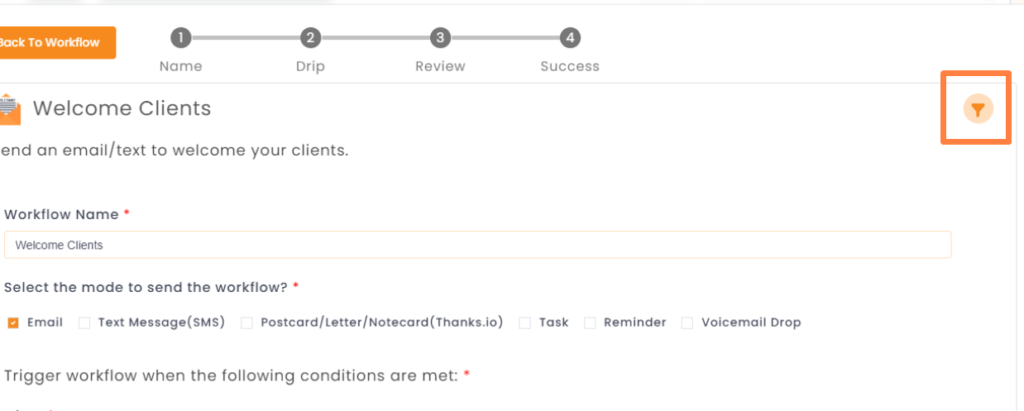The image size is (1024, 411).
Task: Enable the Text Message(SMS) checkbox
Action: [x=84, y=323]
